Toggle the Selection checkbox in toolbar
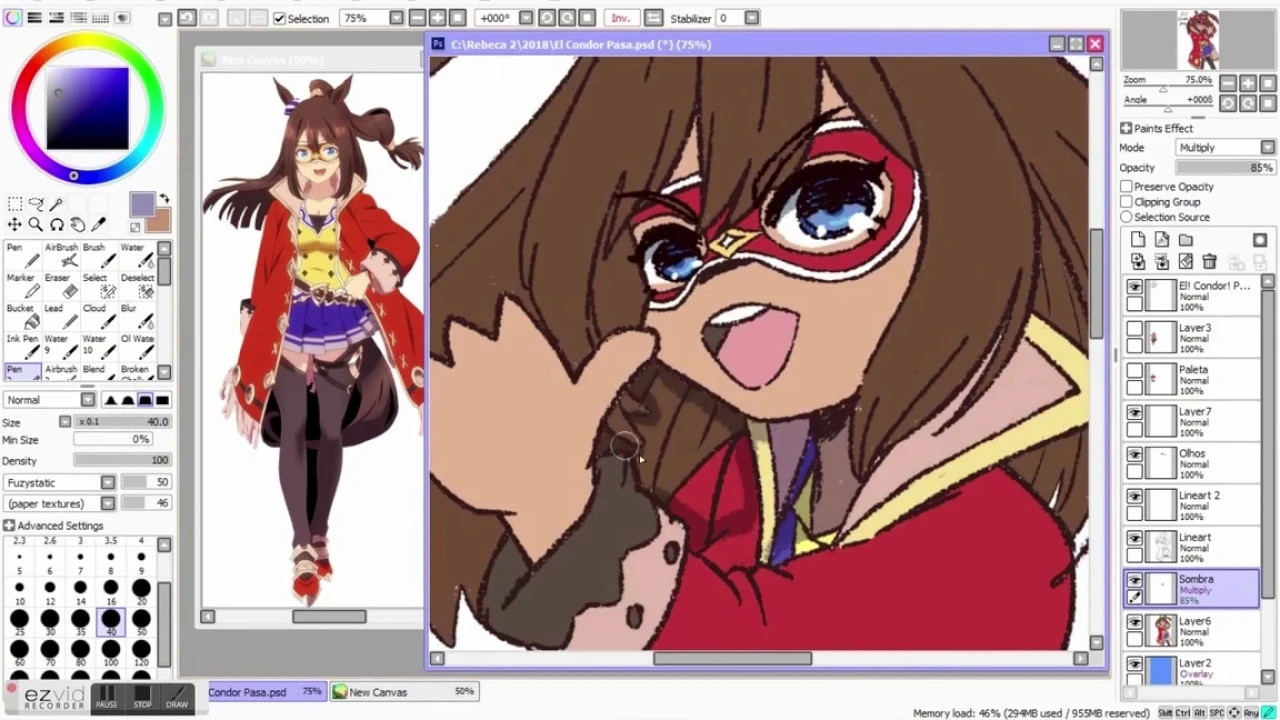Image resolution: width=1280 pixels, height=720 pixels. tap(279, 18)
